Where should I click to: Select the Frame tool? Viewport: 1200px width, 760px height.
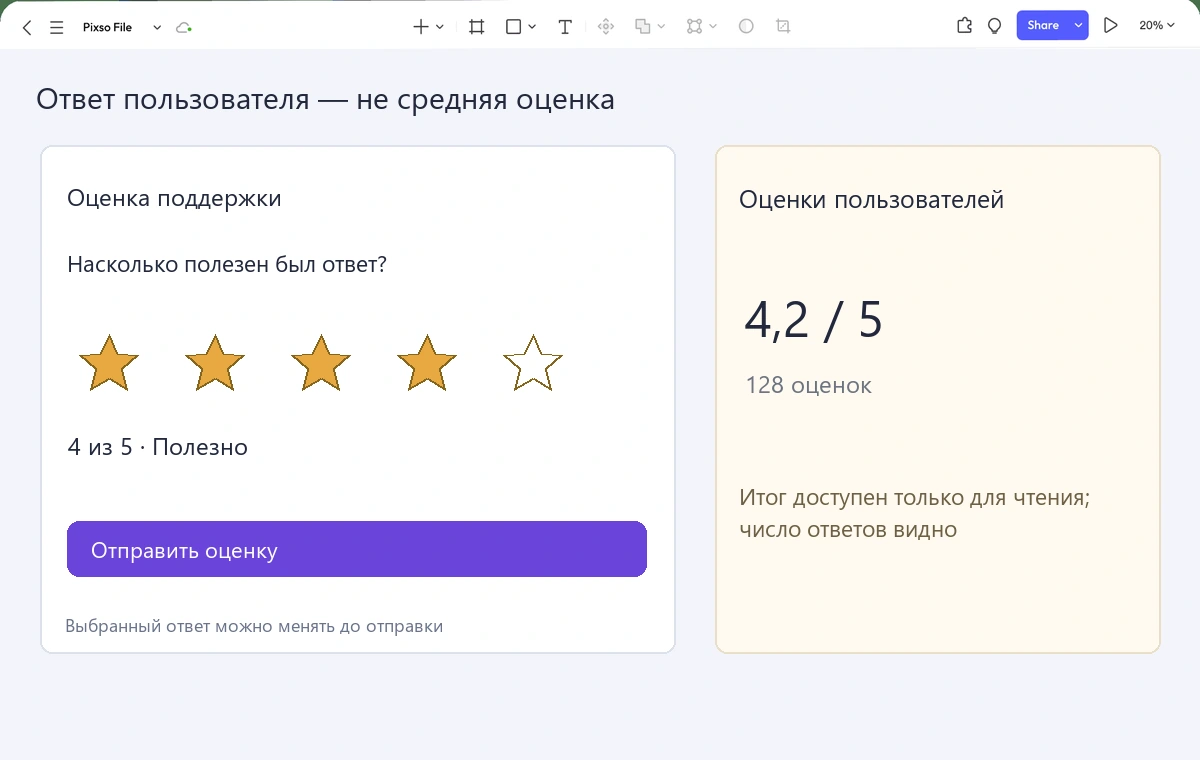click(x=477, y=27)
